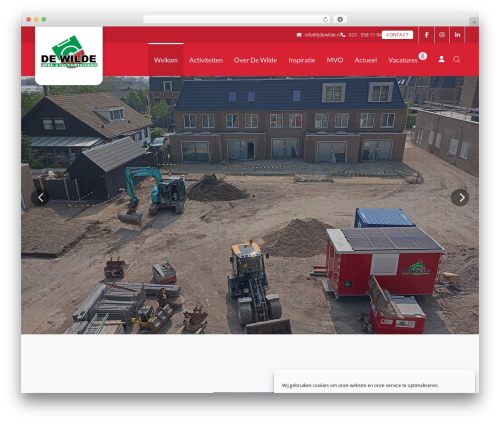The width and height of the screenshot is (500, 423).
Task: Click the cookie notice text
Action: pyautogui.click(x=360, y=385)
